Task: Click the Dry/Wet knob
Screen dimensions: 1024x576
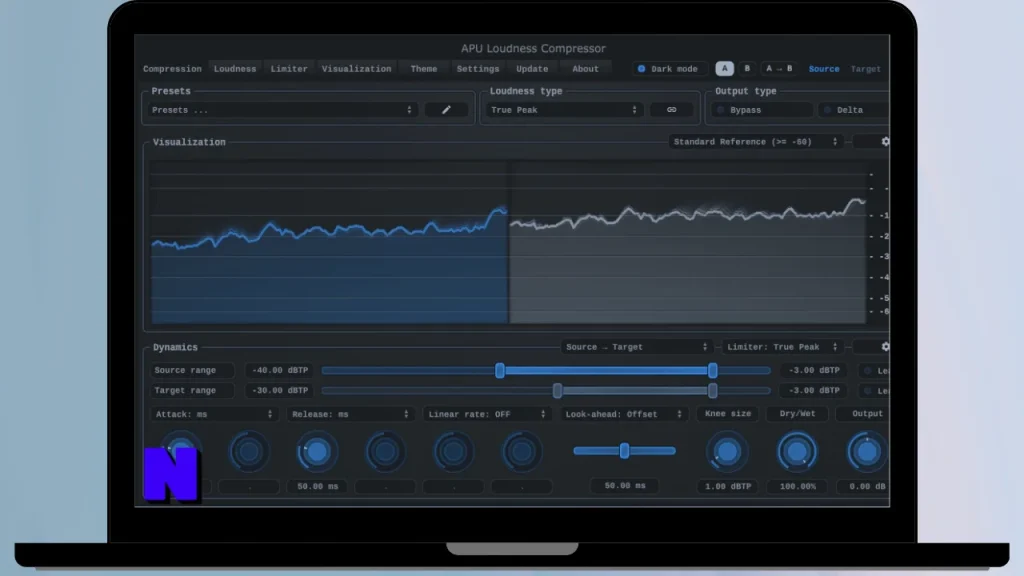Action: (x=797, y=451)
